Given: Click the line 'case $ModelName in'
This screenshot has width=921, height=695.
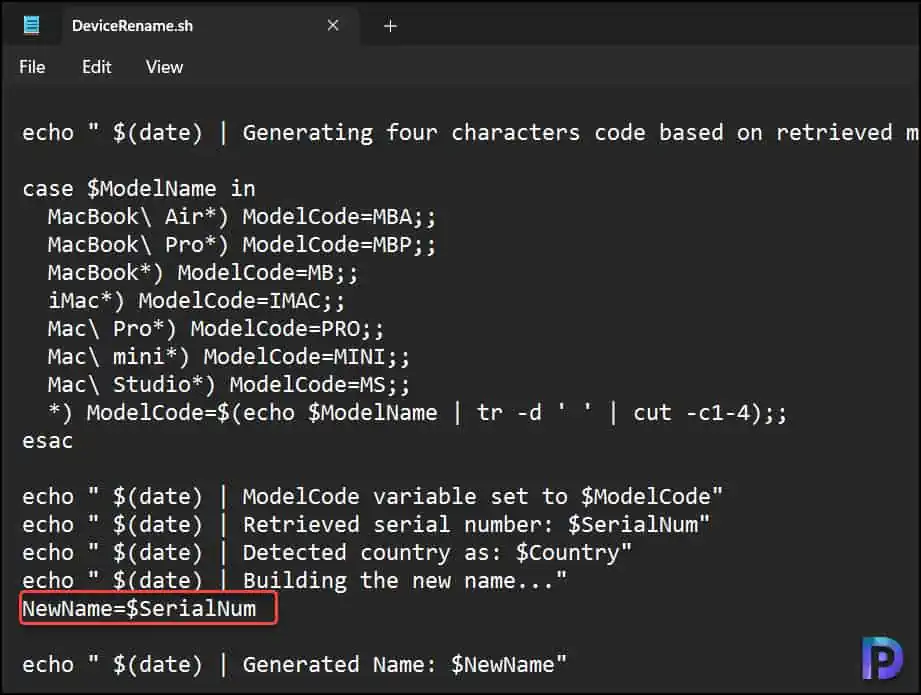Looking at the screenshot, I should coord(139,189).
